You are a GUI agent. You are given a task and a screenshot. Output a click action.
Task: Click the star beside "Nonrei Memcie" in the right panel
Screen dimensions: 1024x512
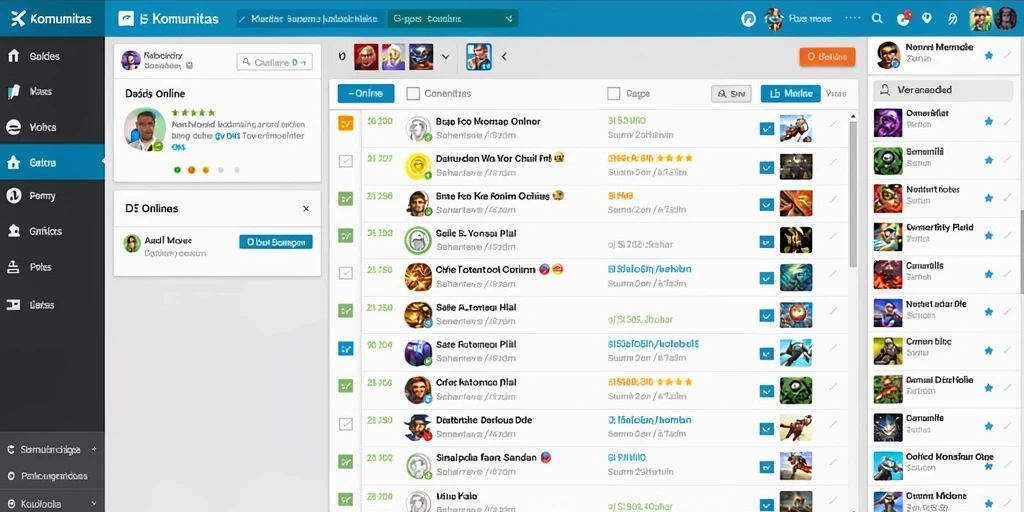point(989,56)
